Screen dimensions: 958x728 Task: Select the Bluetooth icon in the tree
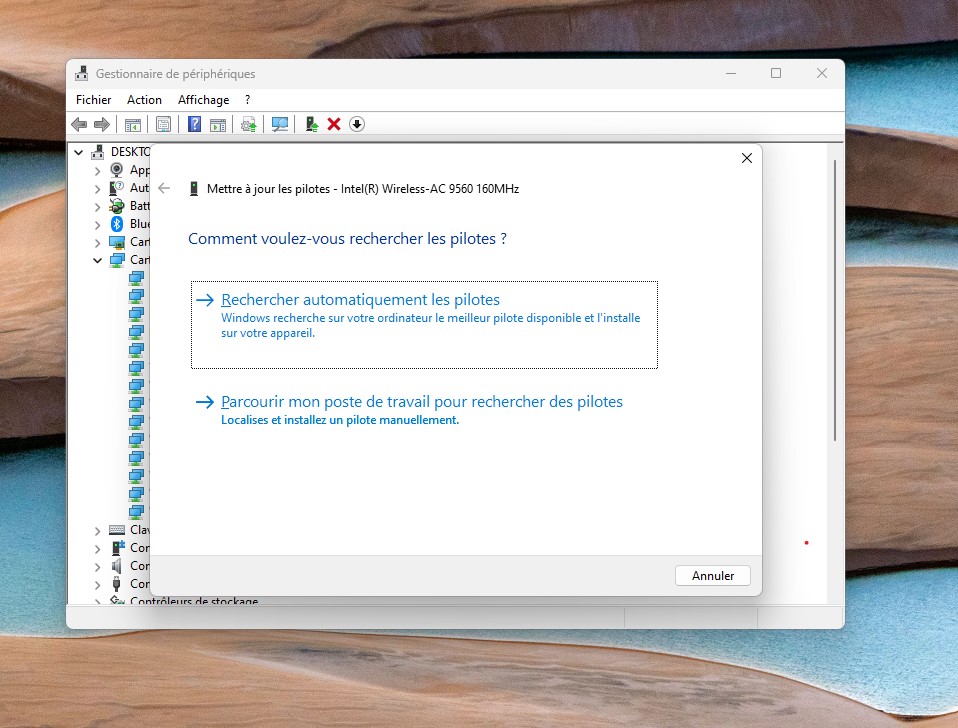coord(117,224)
